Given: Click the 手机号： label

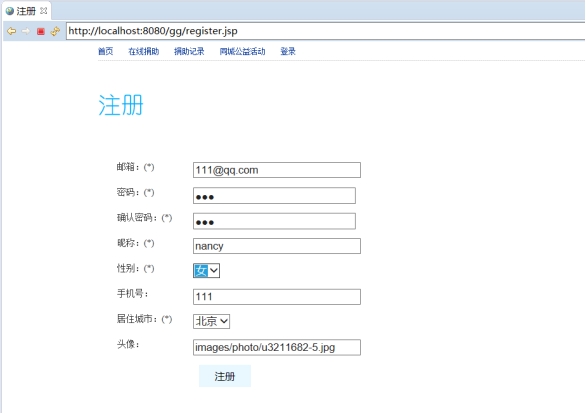Looking at the screenshot, I should tap(133, 294).
